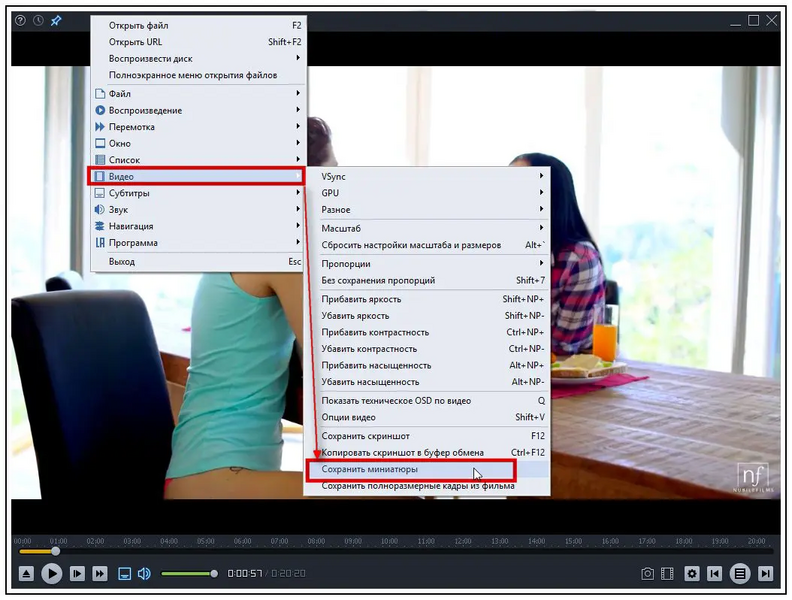Viewport: 792px width, 600px height.
Task: Mute sound with the speaker icon
Action: pyautogui.click(x=144, y=573)
